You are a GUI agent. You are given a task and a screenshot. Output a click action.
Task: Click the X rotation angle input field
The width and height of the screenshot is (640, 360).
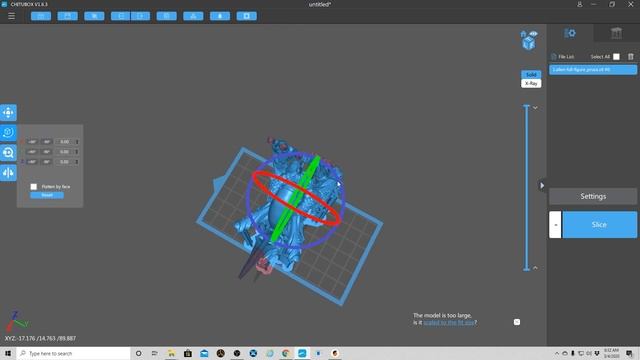(64, 142)
